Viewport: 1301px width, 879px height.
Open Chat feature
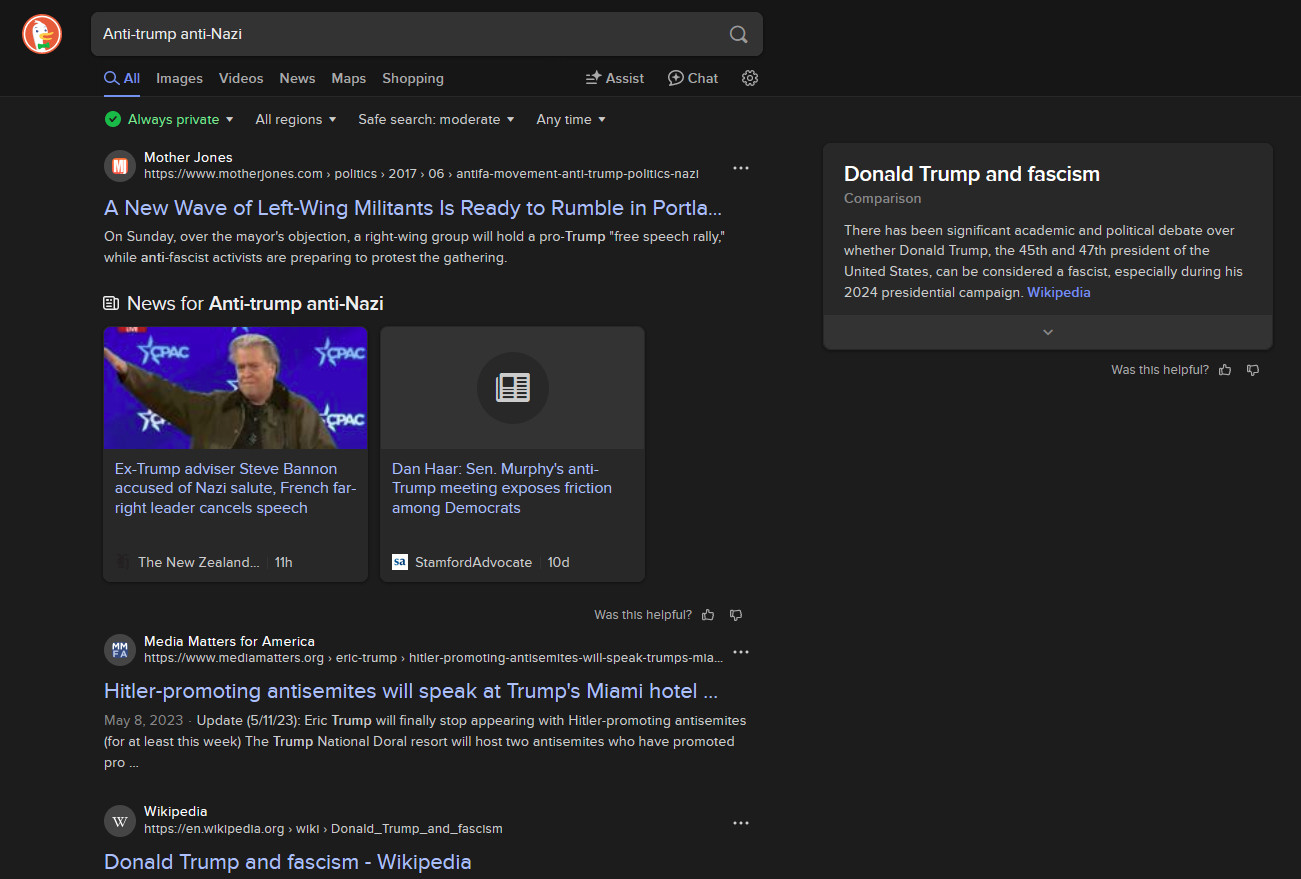pos(693,78)
